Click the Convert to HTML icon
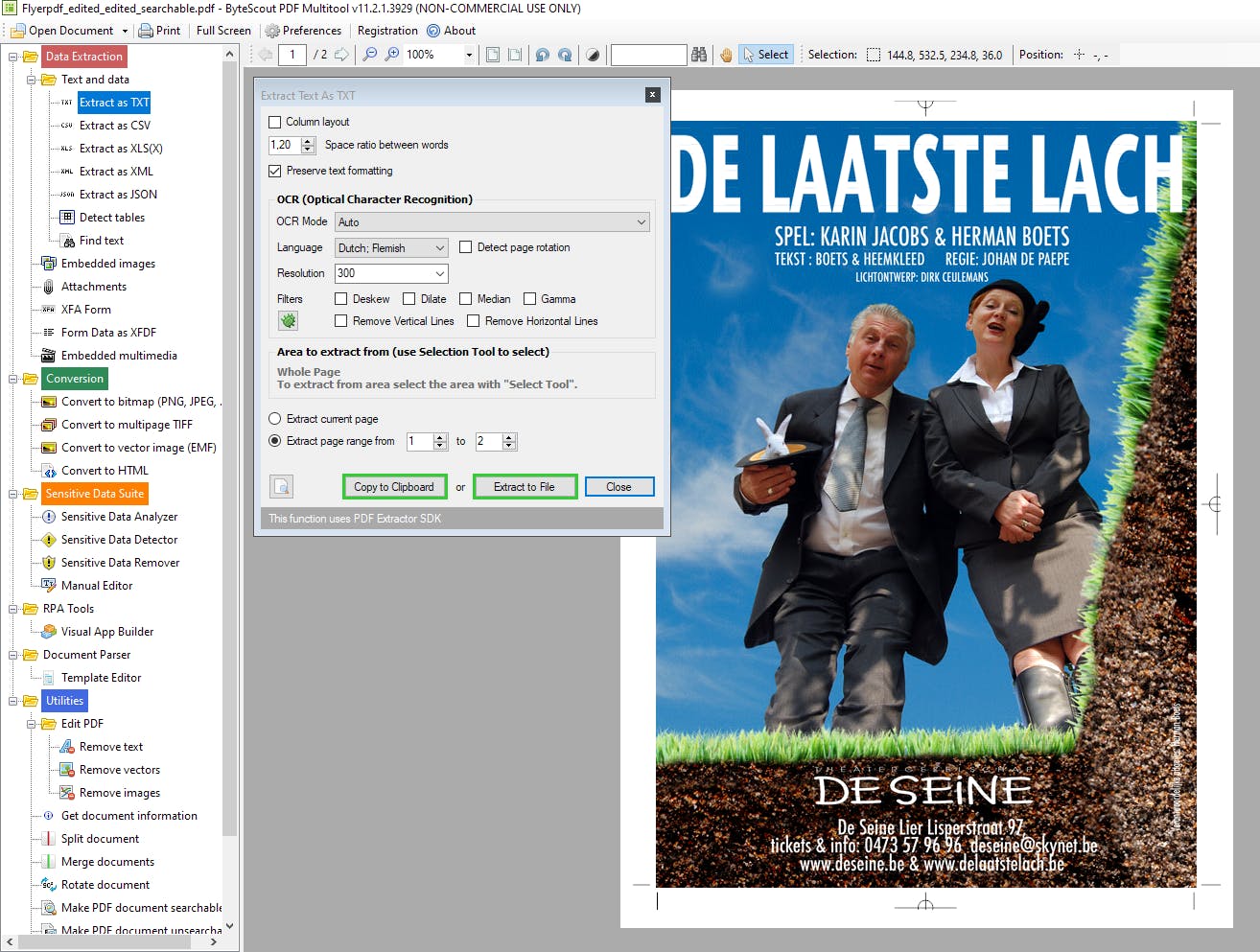The width and height of the screenshot is (1260, 952). point(49,471)
